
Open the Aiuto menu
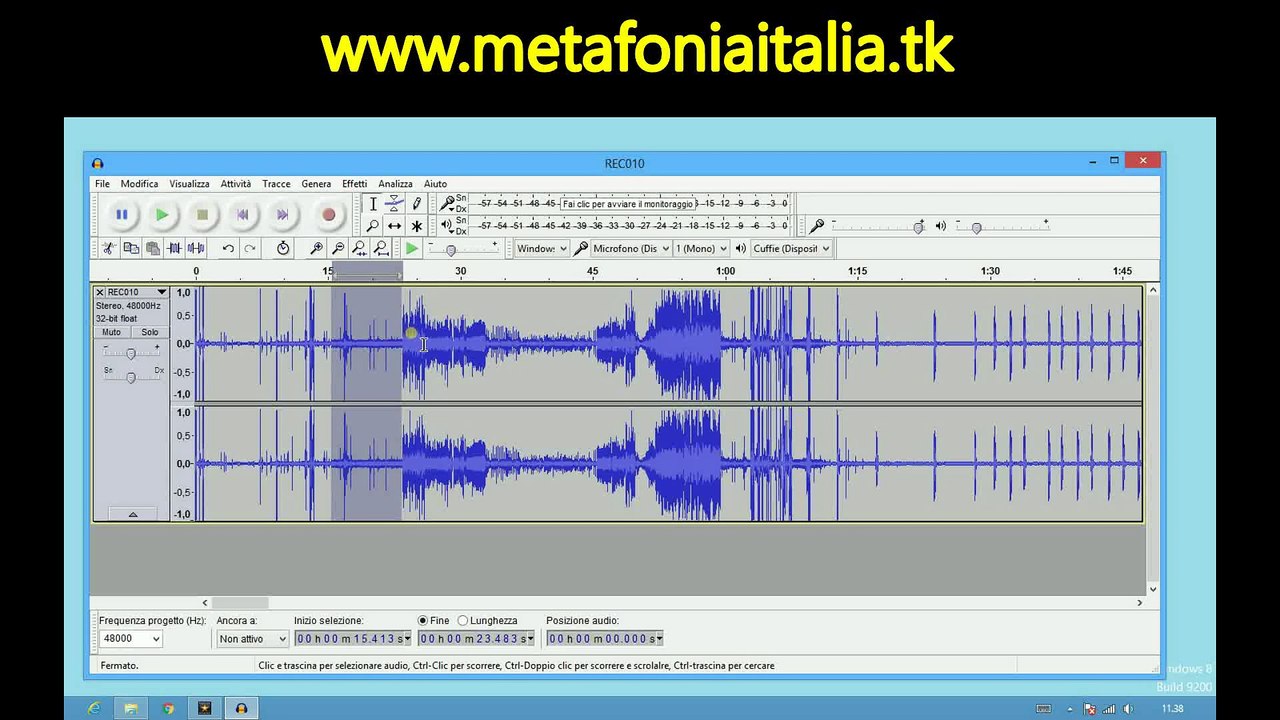click(x=435, y=184)
